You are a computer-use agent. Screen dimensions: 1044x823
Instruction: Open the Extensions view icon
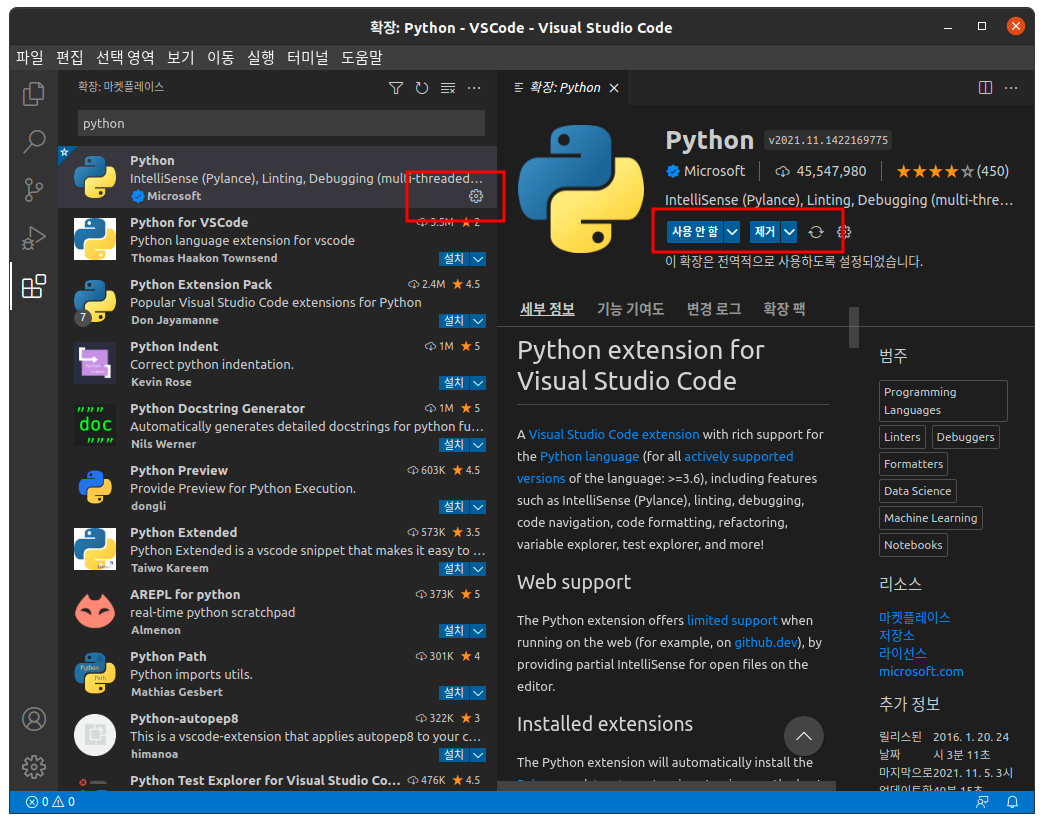pyautogui.click(x=33, y=286)
